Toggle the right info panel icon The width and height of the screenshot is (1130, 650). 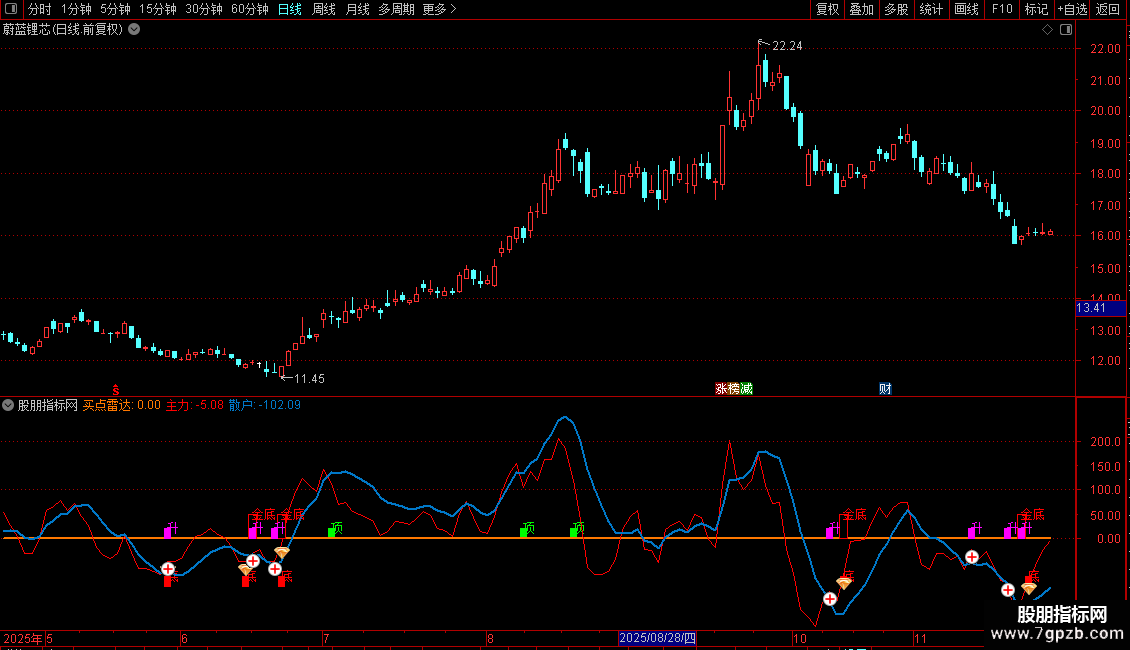point(1066,30)
